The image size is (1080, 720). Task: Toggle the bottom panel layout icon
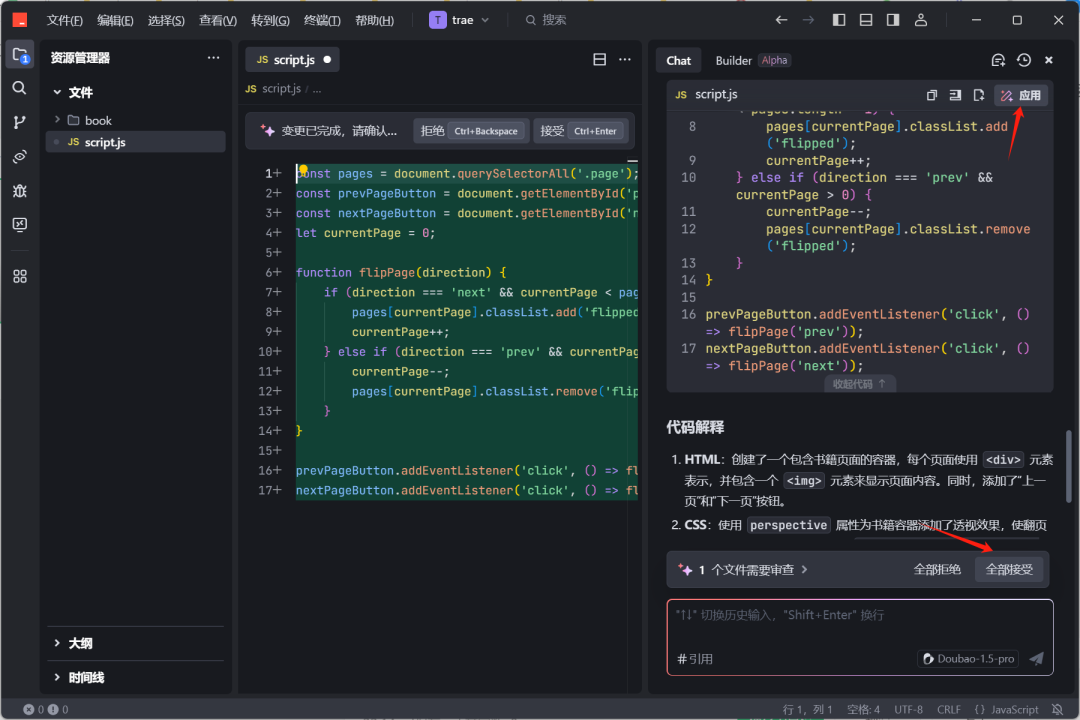tap(866, 20)
